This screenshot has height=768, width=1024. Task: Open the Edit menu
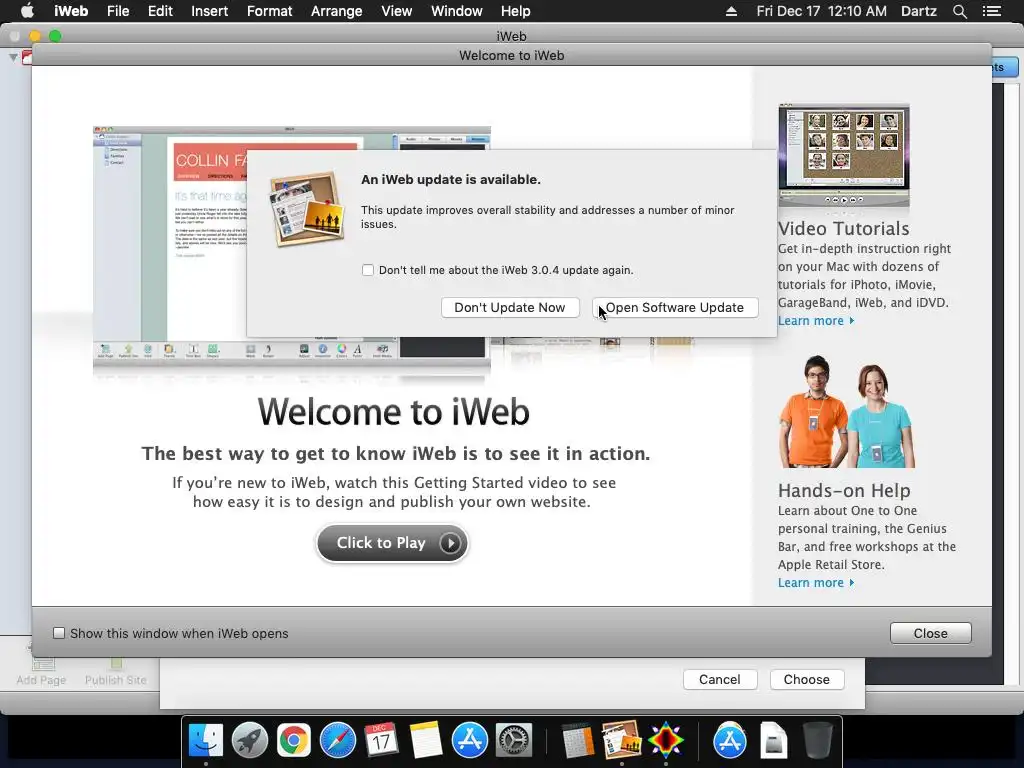pos(160,11)
